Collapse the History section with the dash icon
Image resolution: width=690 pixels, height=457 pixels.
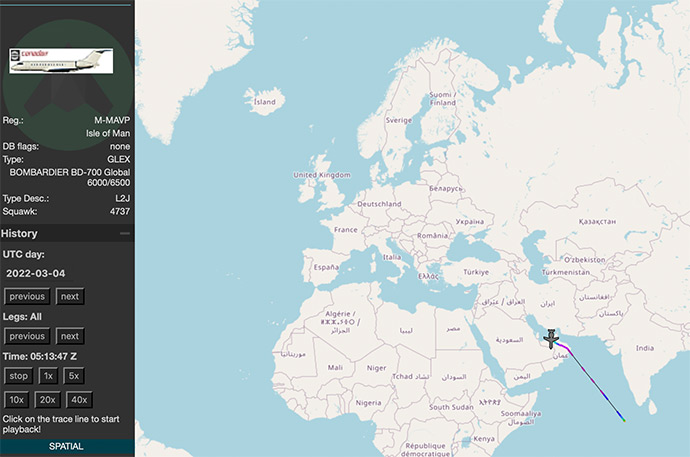coord(125,233)
